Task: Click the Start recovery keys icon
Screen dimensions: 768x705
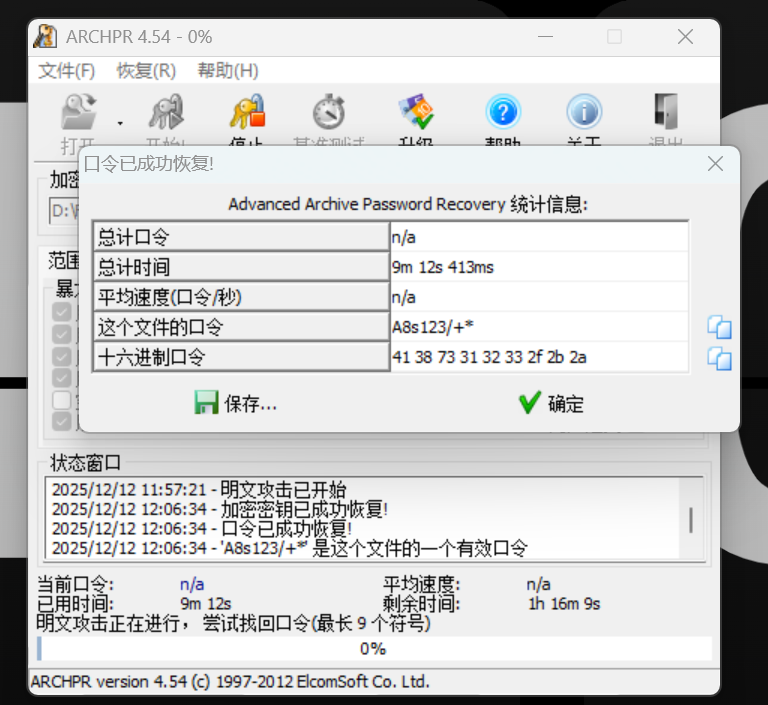Action: tap(166, 112)
